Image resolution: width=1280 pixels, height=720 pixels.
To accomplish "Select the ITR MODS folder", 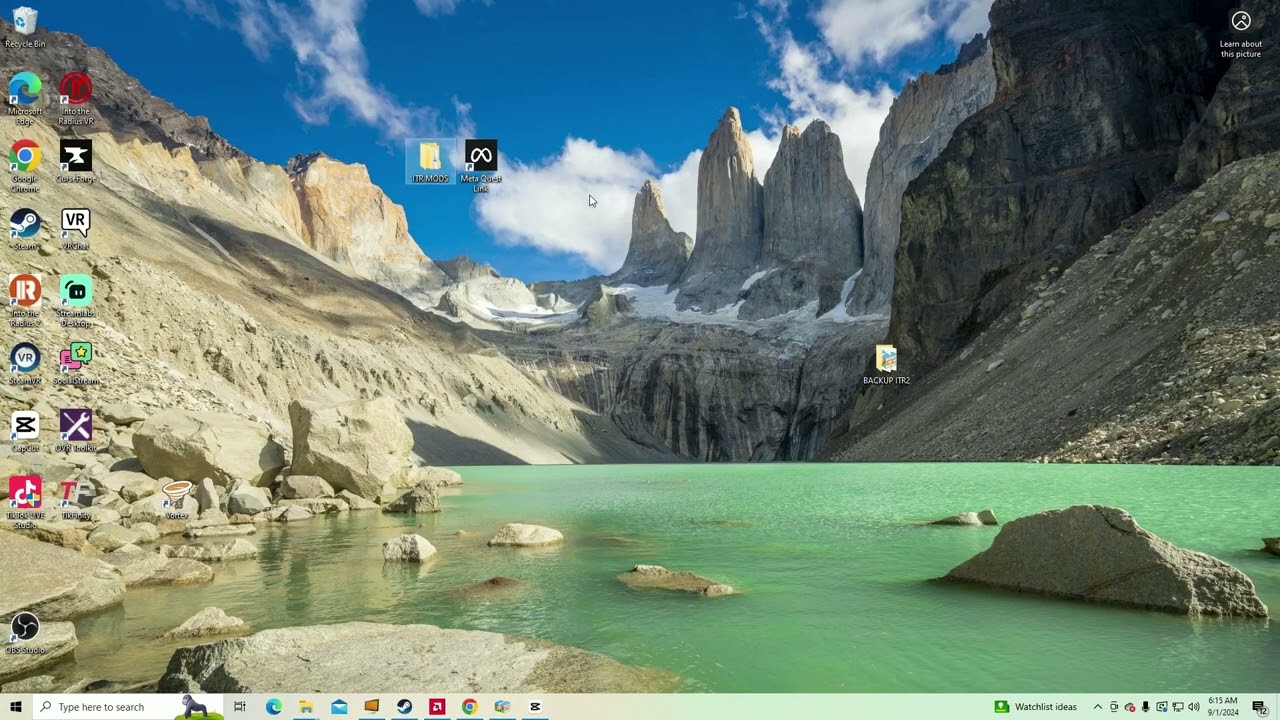I will pyautogui.click(x=430, y=162).
